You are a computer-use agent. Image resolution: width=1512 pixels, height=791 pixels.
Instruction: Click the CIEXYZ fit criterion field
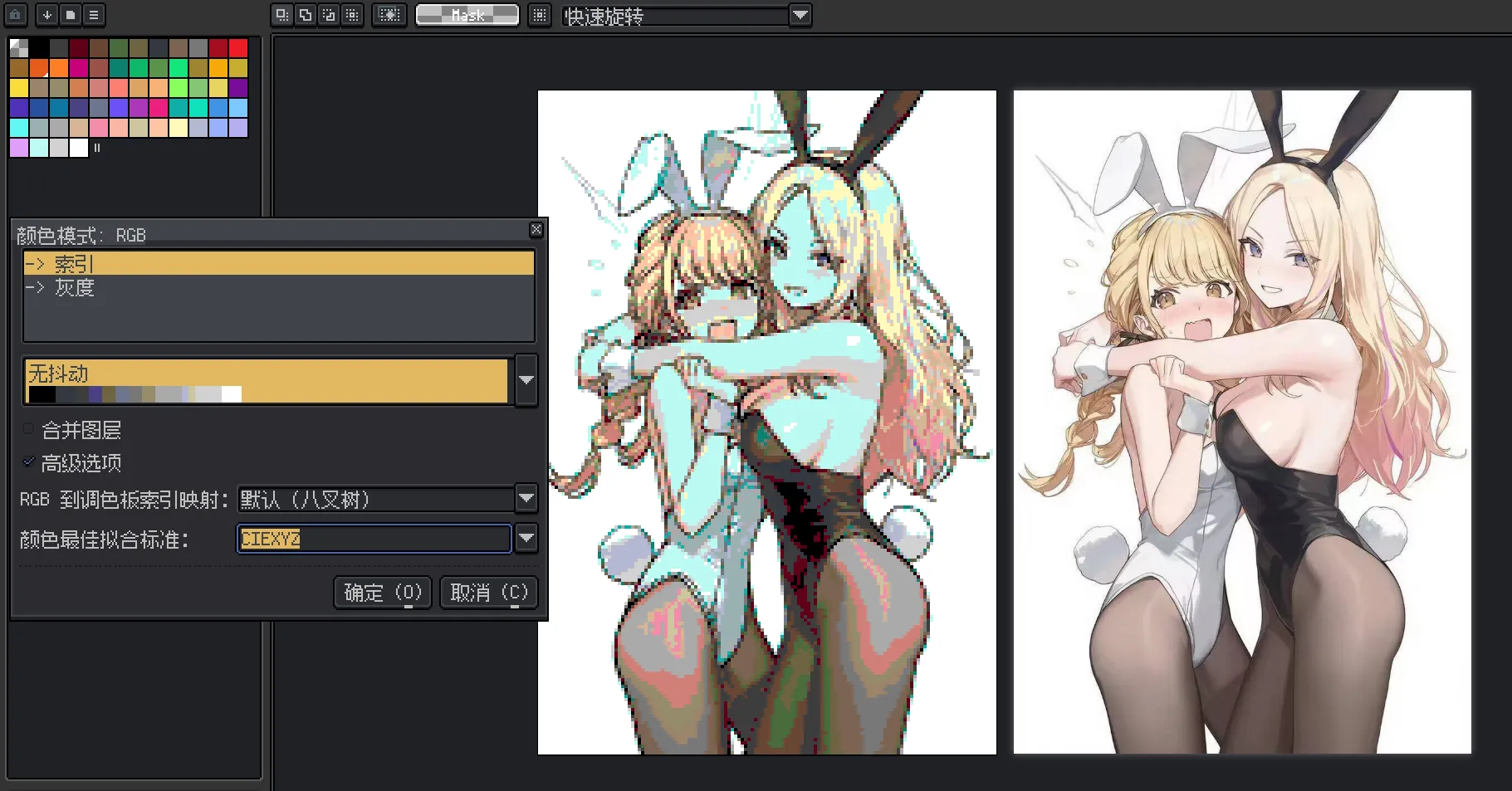[374, 539]
